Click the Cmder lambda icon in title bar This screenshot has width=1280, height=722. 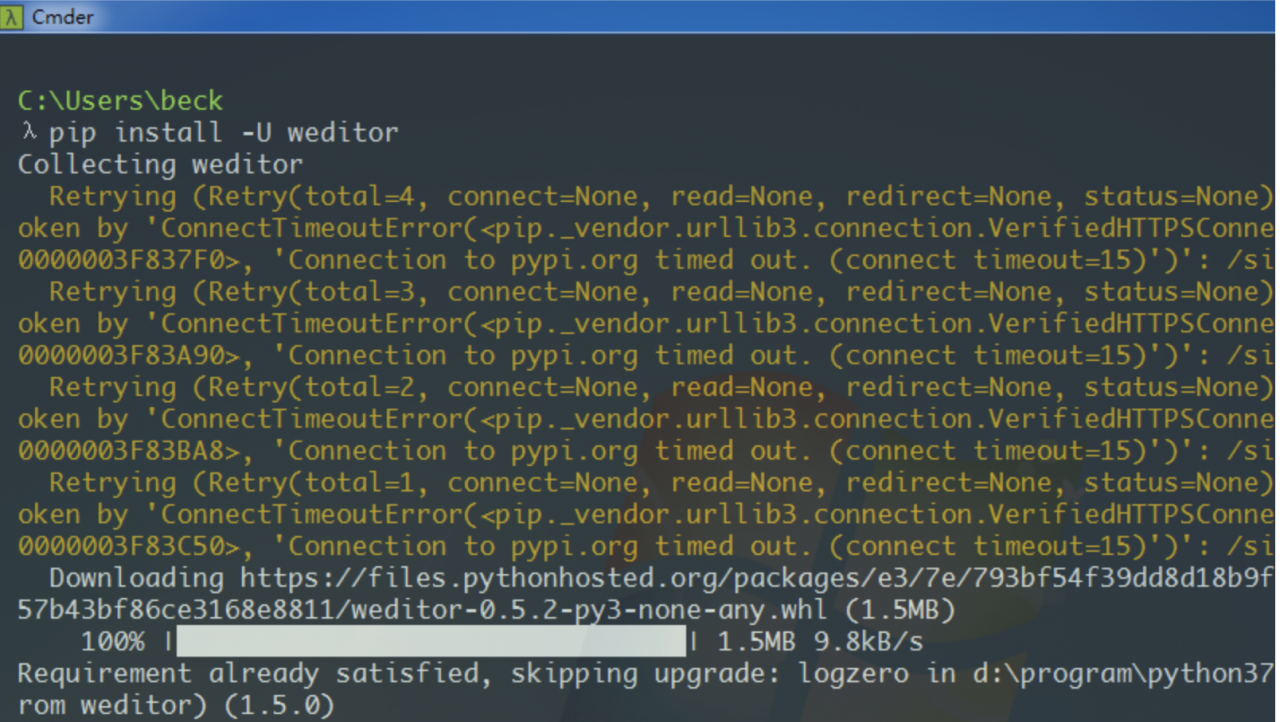(x=12, y=16)
